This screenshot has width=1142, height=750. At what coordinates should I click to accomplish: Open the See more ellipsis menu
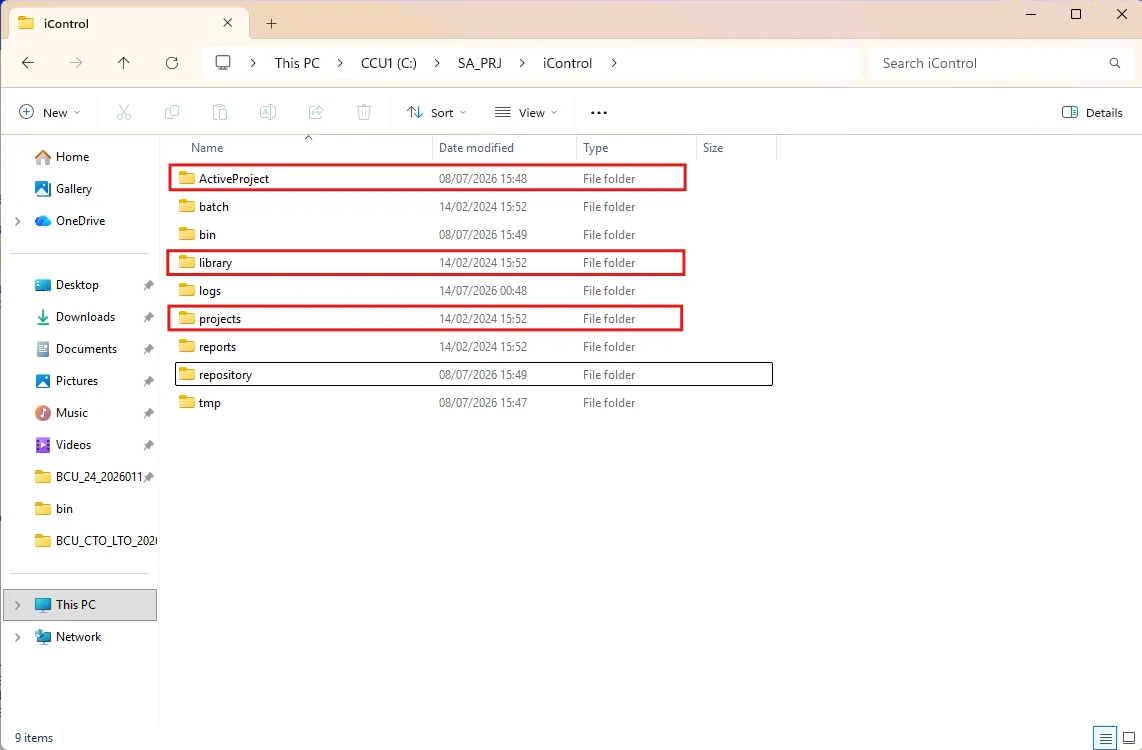599,113
